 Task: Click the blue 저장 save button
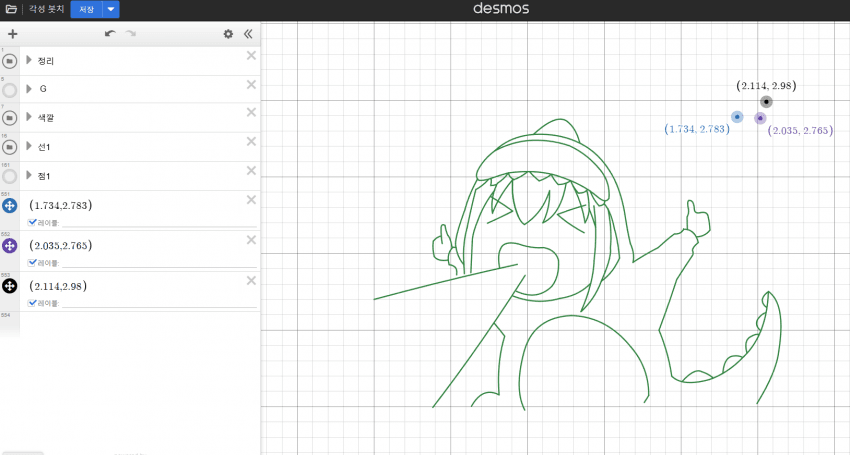pos(86,9)
